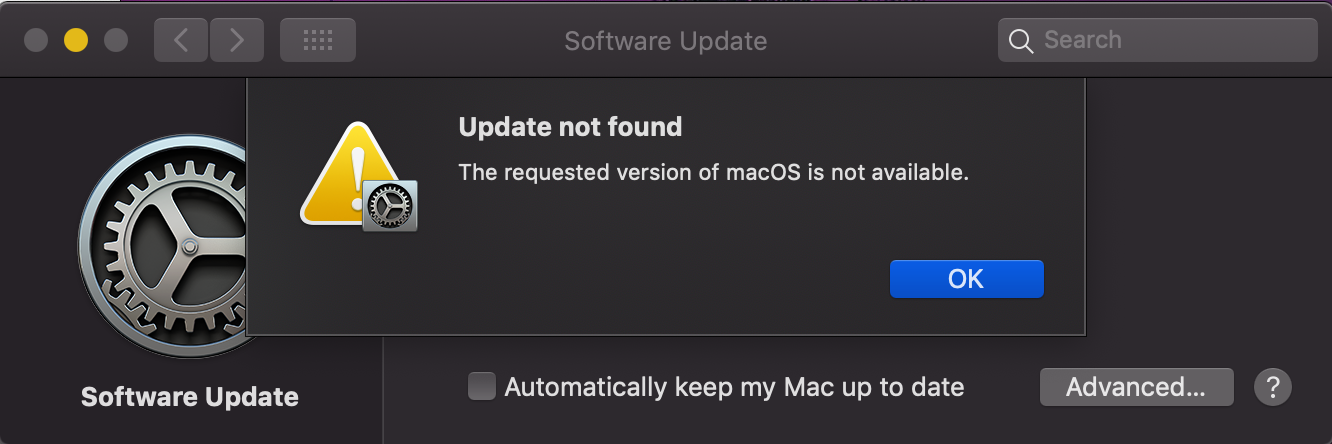Go back using the left chevron button

[181, 40]
